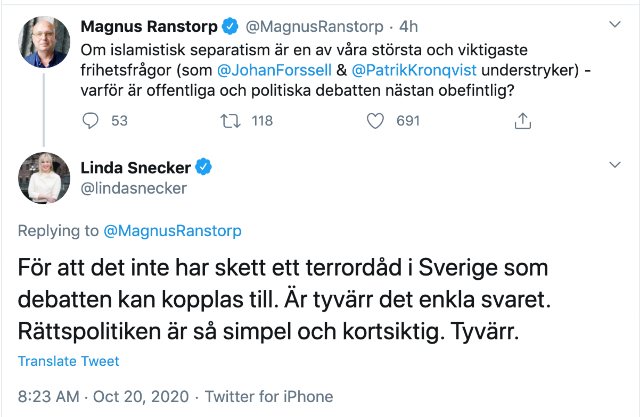This screenshot has width=640, height=417.
Task: Click Linda Snecker's verified badge
Action: [x=201, y=166]
